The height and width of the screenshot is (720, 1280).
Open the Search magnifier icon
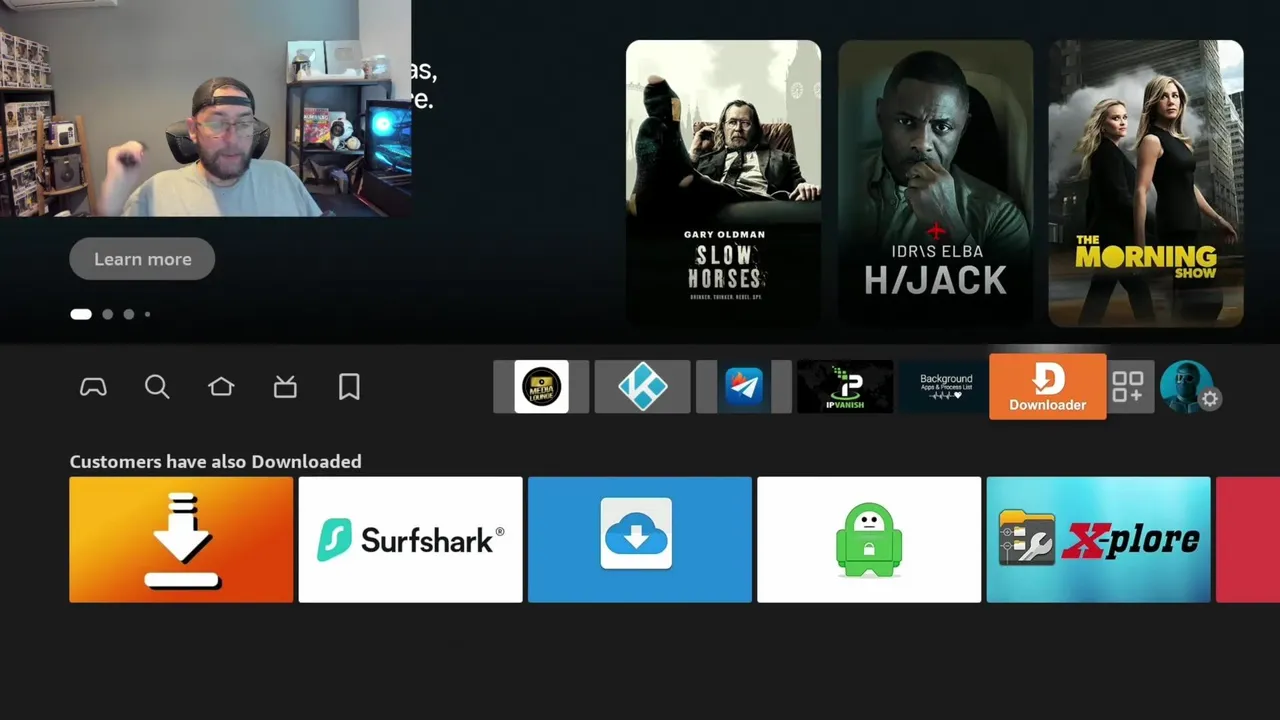(157, 387)
